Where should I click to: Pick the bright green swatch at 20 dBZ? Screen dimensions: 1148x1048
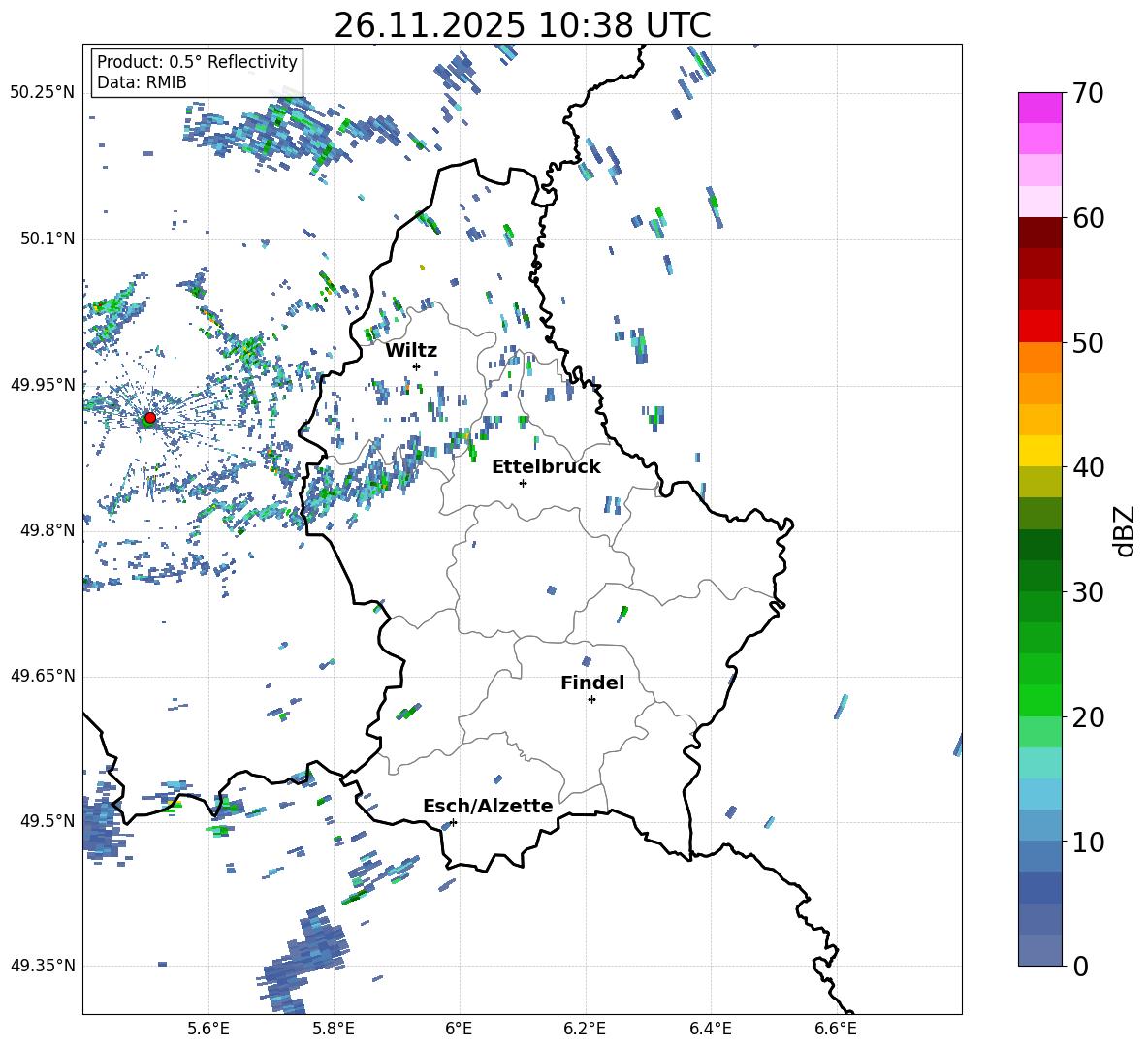pos(1039,700)
